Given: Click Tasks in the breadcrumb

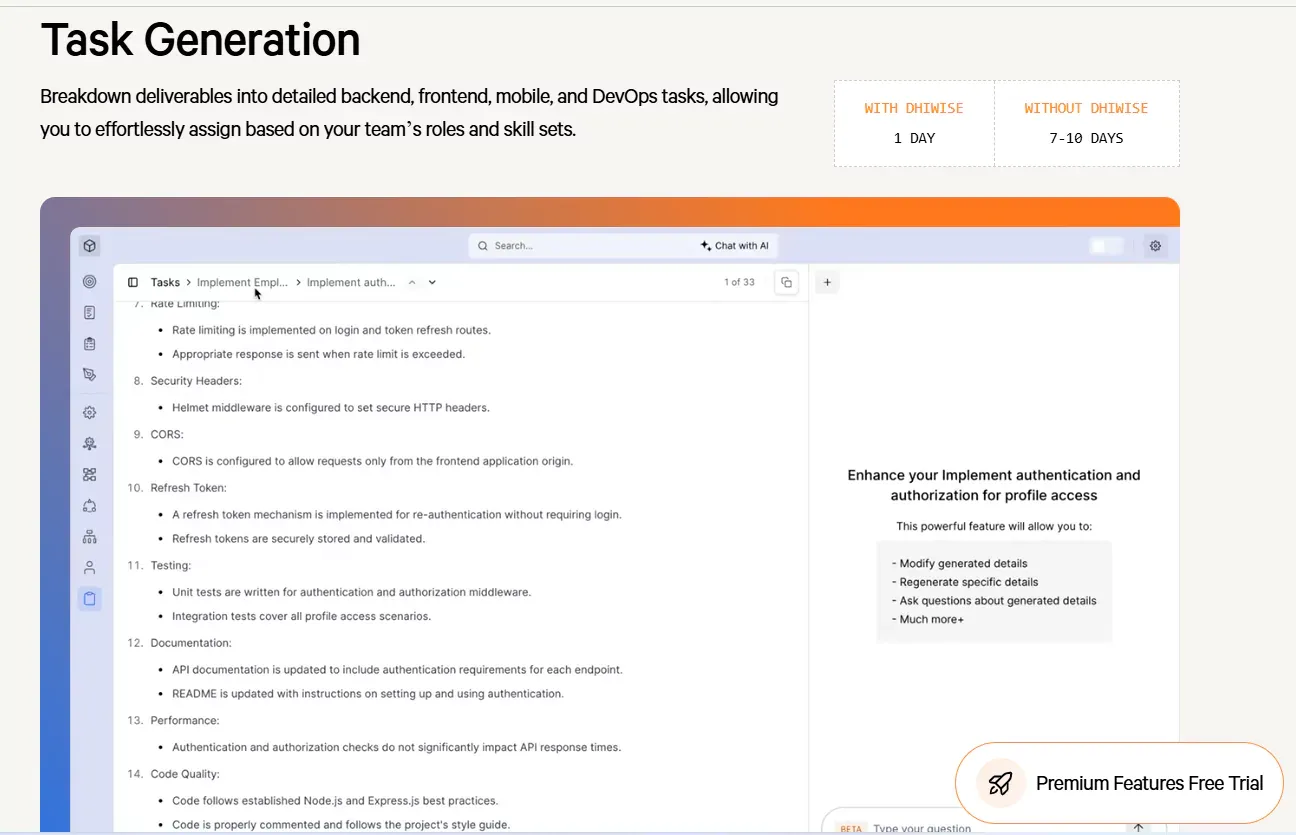Looking at the screenshot, I should 165,282.
